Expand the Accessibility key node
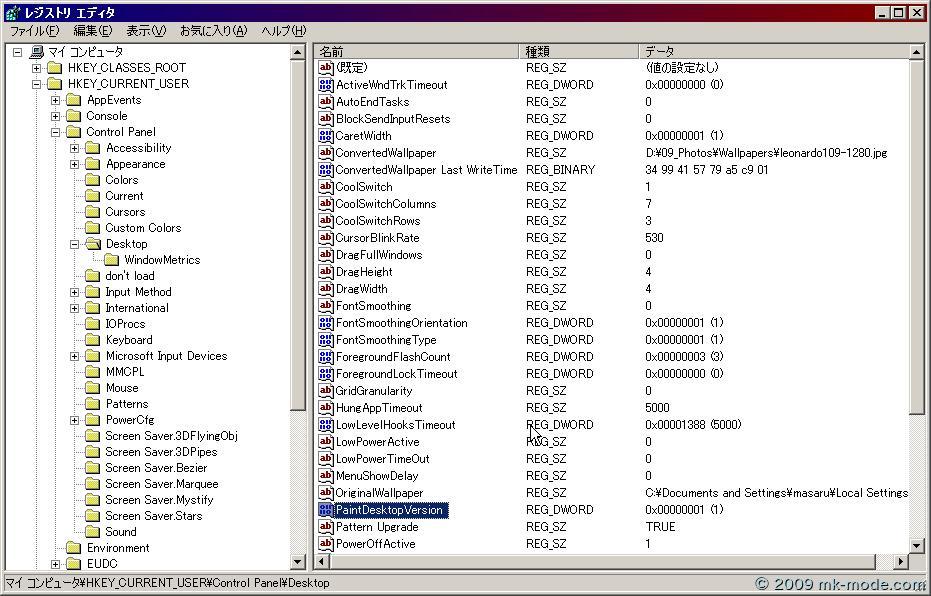The height and width of the screenshot is (596, 931). click(75, 148)
